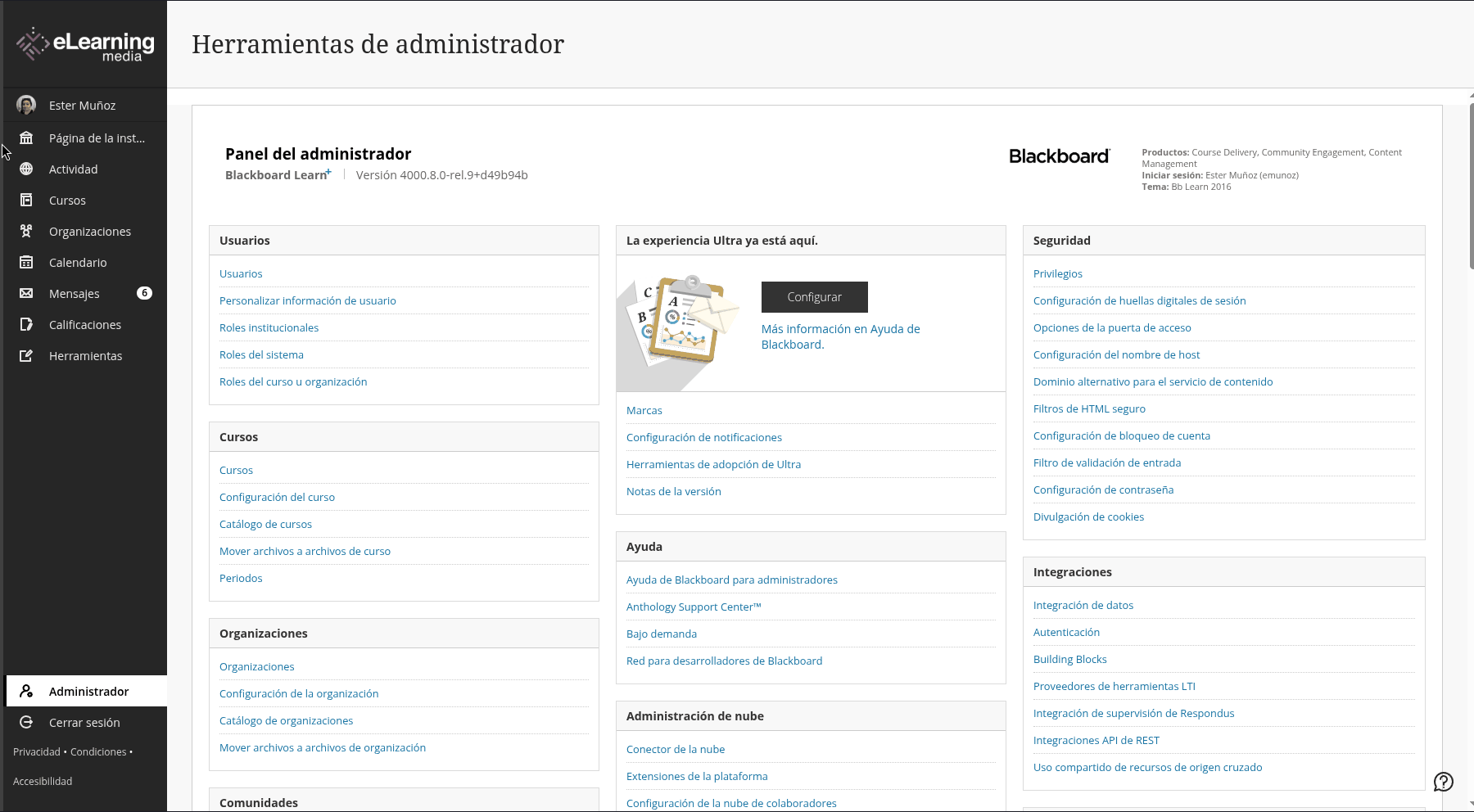Screen dimensions: 1474x812
Task: Open Accesibilidad footer link
Action: (x=43, y=781)
